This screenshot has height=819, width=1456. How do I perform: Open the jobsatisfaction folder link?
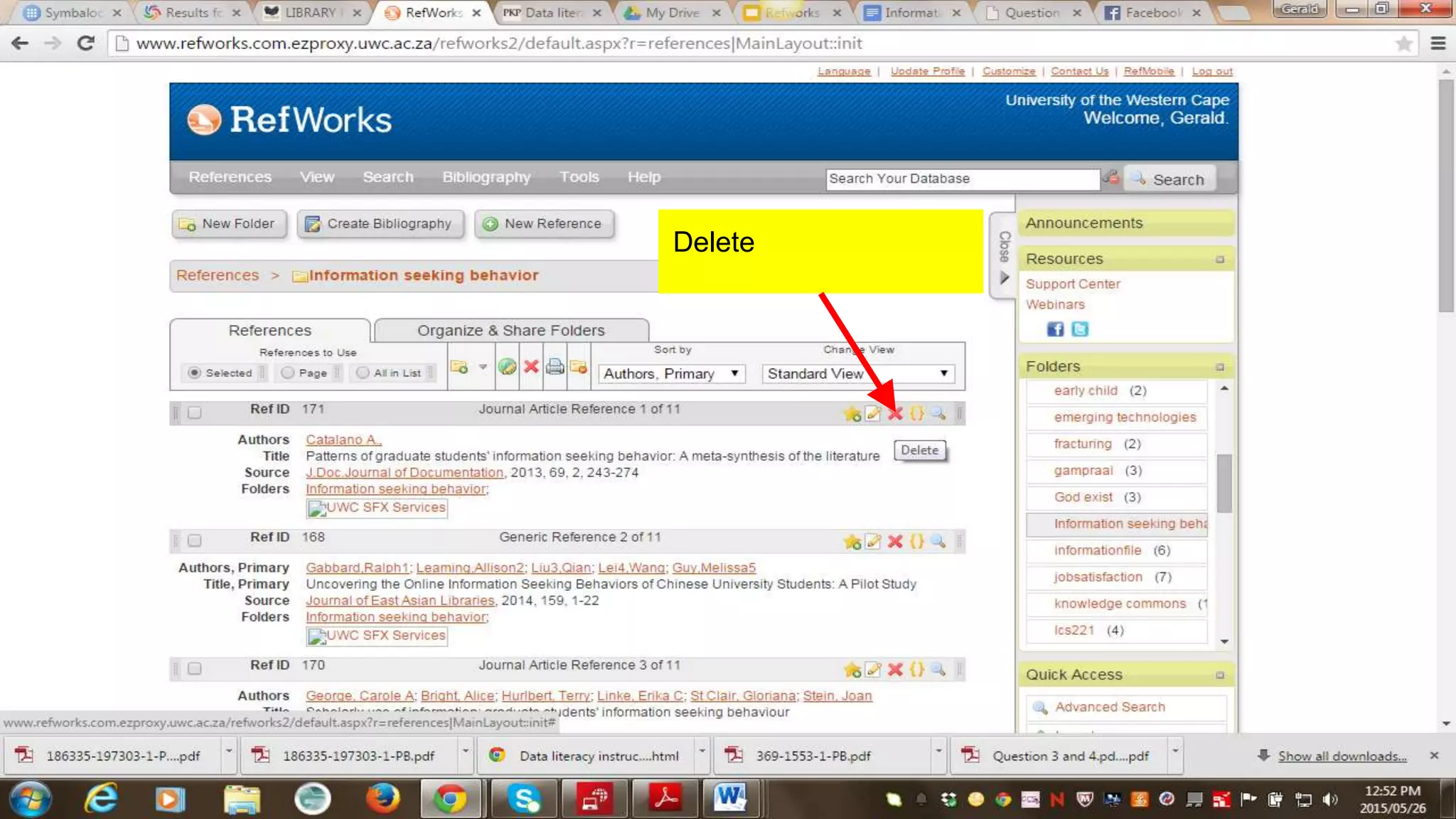tap(1098, 577)
